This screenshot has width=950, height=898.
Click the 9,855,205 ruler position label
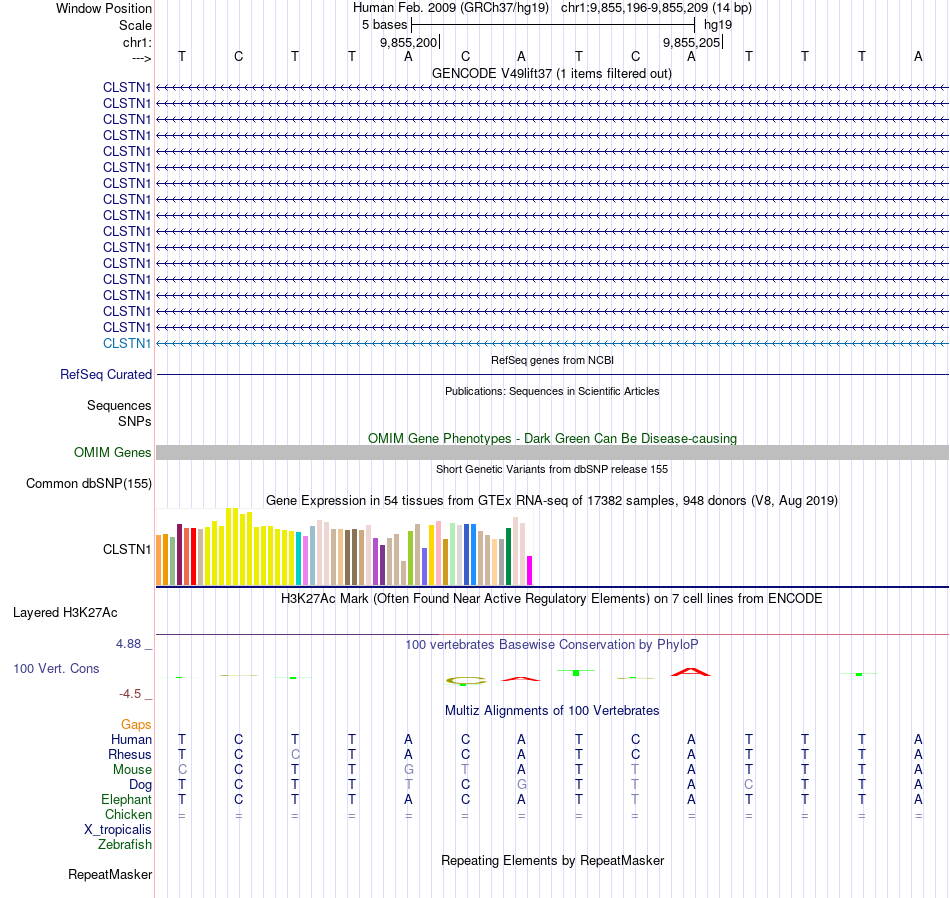691,42
